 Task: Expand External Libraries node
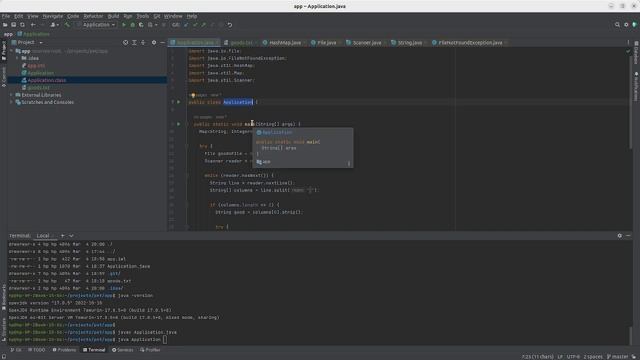[11, 95]
